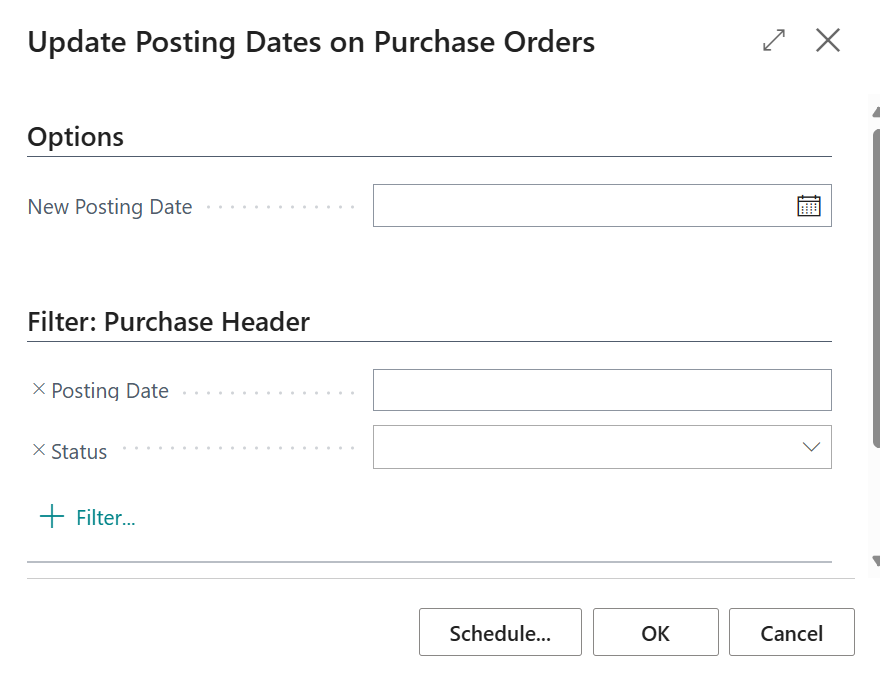Focus the Posting Date filter input

tap(602, 390)
